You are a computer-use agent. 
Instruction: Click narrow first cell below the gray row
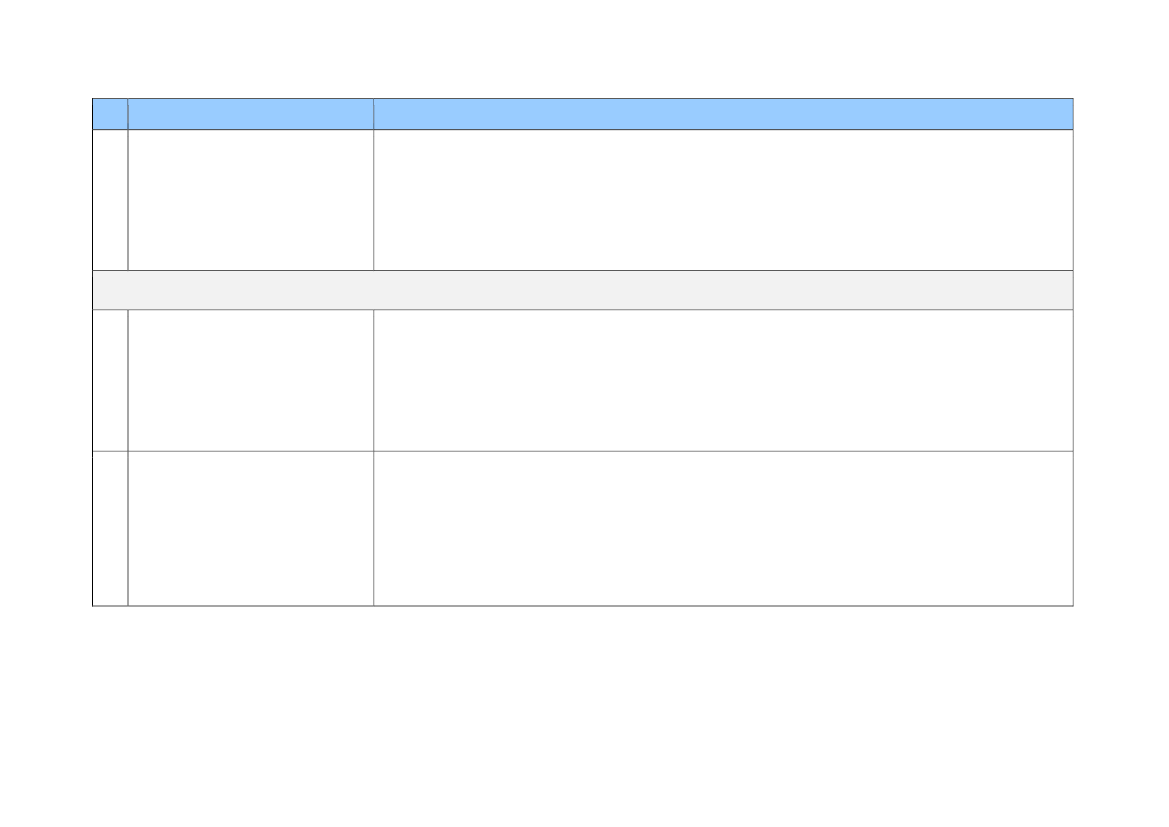pos(110,380)
